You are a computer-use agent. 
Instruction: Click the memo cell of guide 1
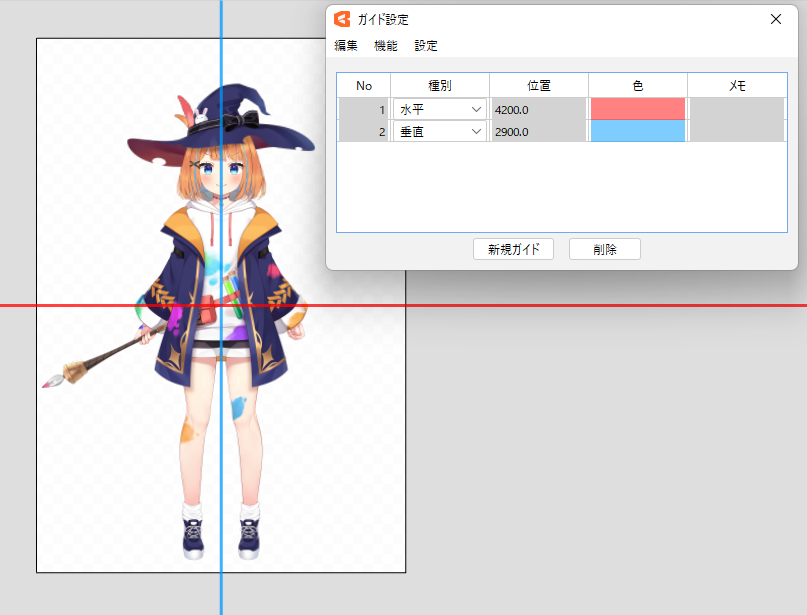pos(737,109)
